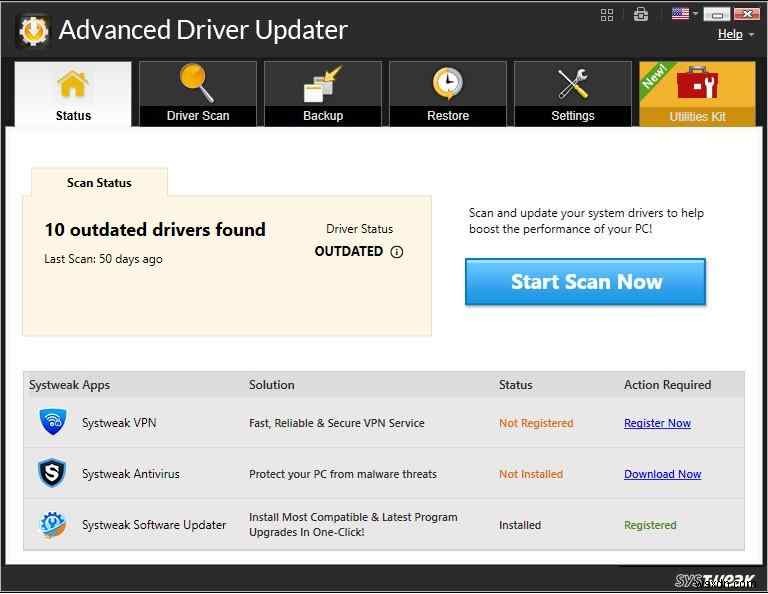Viewport: 768px width, 594px height.
Task: Click the Systweak VPN shield icon
Action: [x=53, y=422]
